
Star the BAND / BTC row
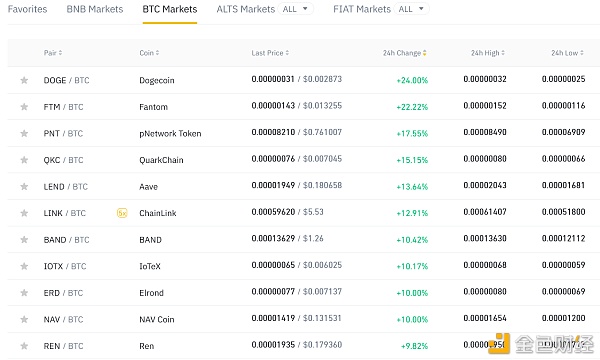(x=24, y=240)
